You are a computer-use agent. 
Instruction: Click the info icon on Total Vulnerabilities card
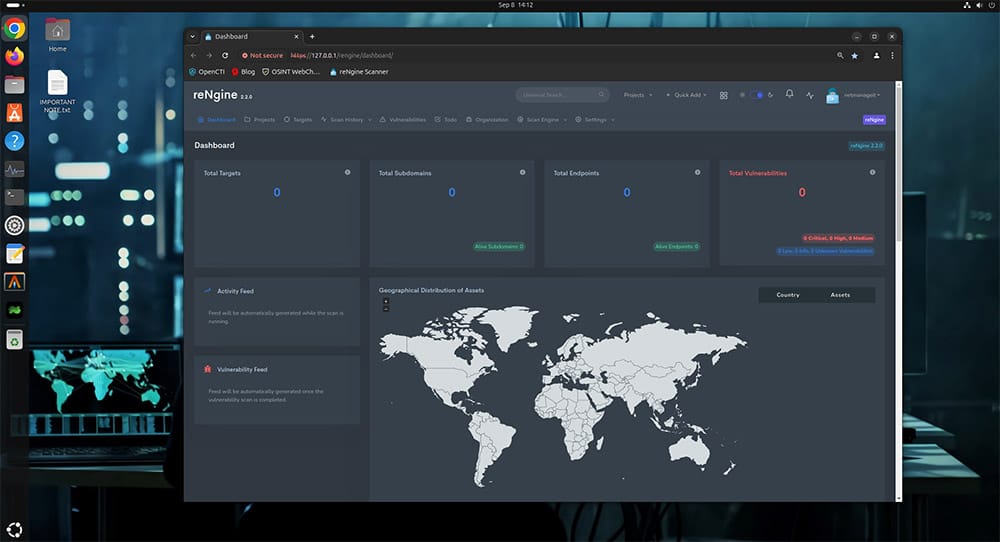pos(872,172)
